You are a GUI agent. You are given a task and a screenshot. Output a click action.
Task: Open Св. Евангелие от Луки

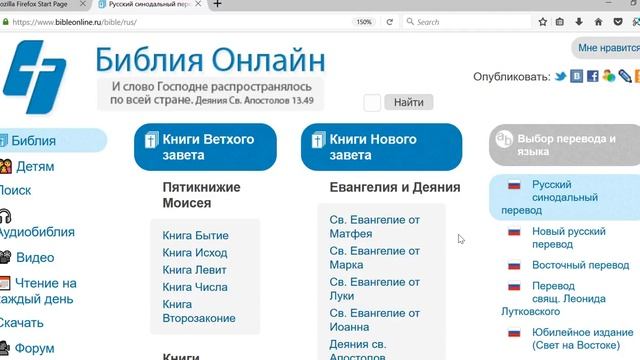pyautogui.click(x=374, y=289)
